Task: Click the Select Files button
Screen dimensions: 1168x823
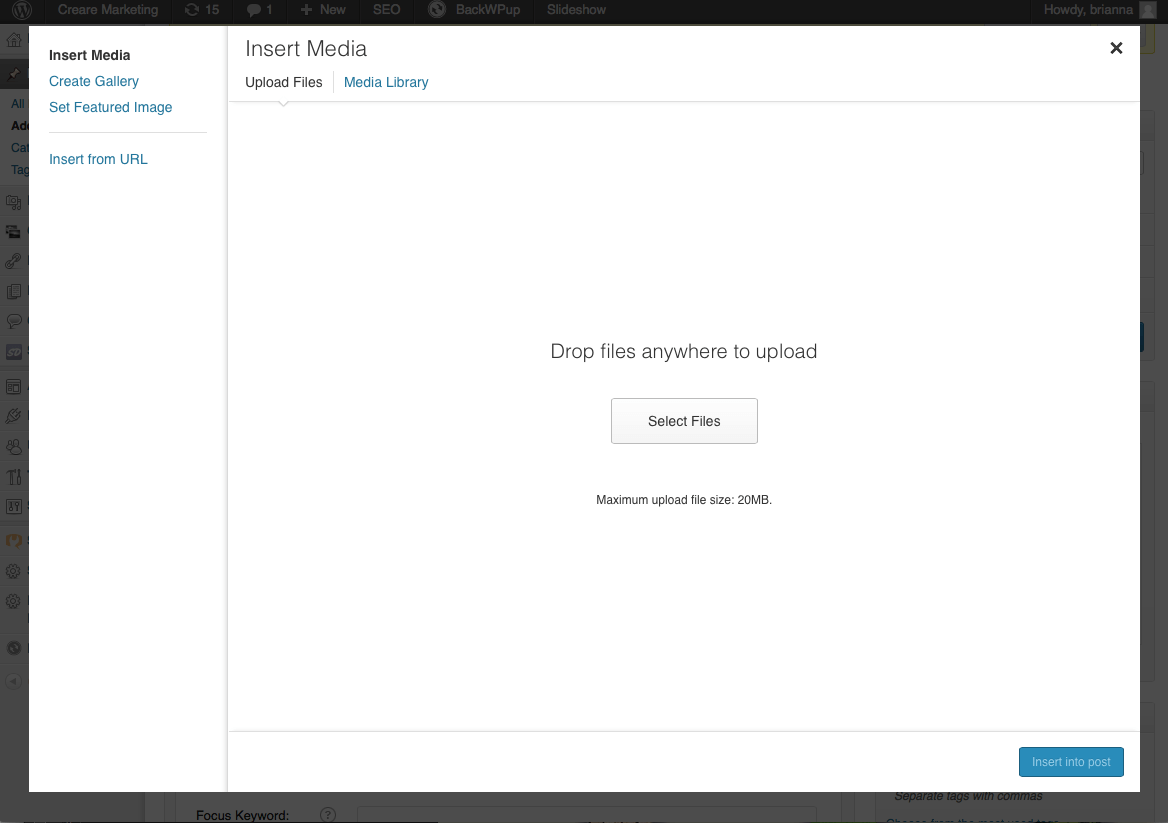Action: pos(684,420)
